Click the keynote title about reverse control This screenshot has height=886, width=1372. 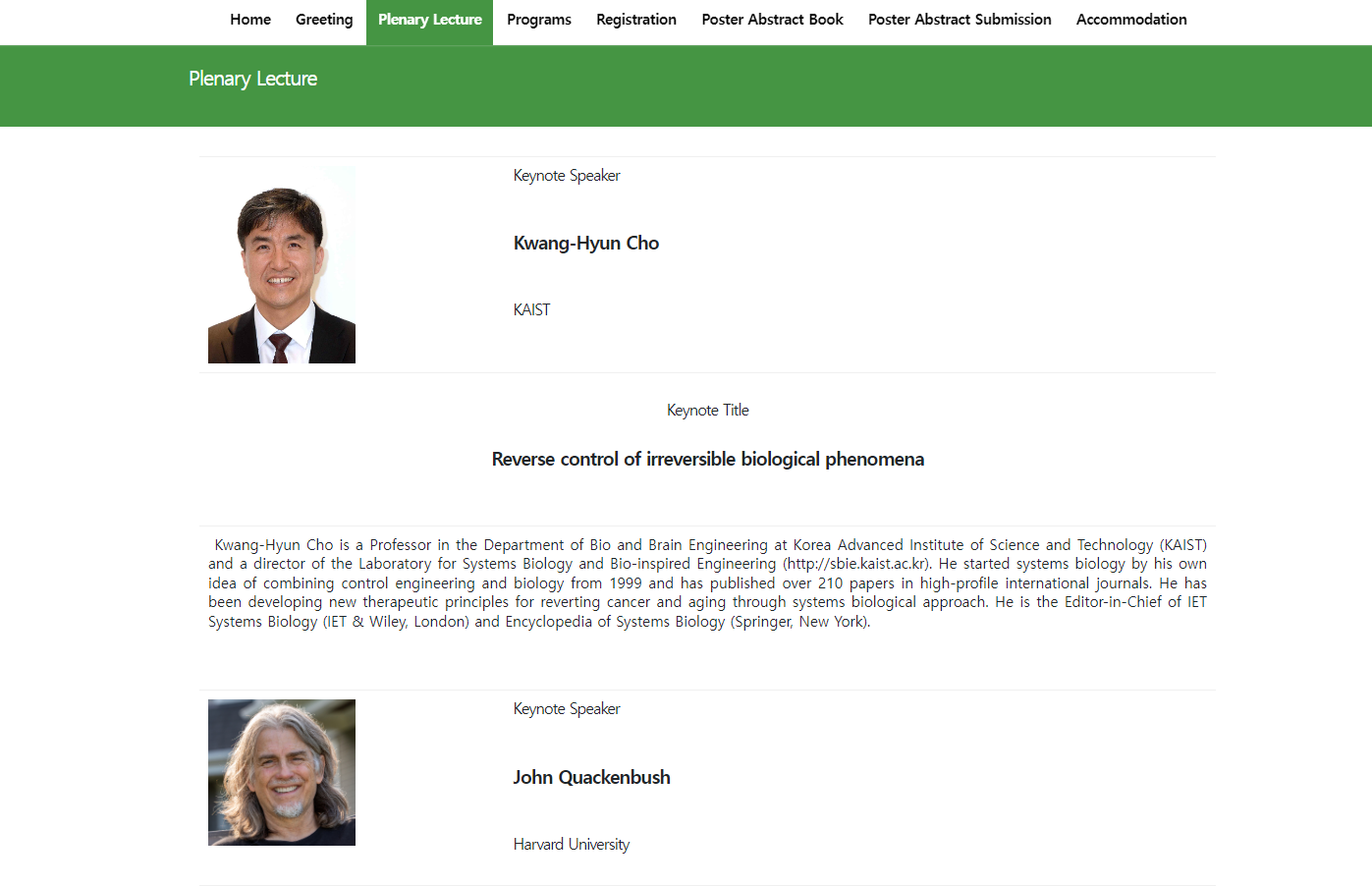coord(708,460)
